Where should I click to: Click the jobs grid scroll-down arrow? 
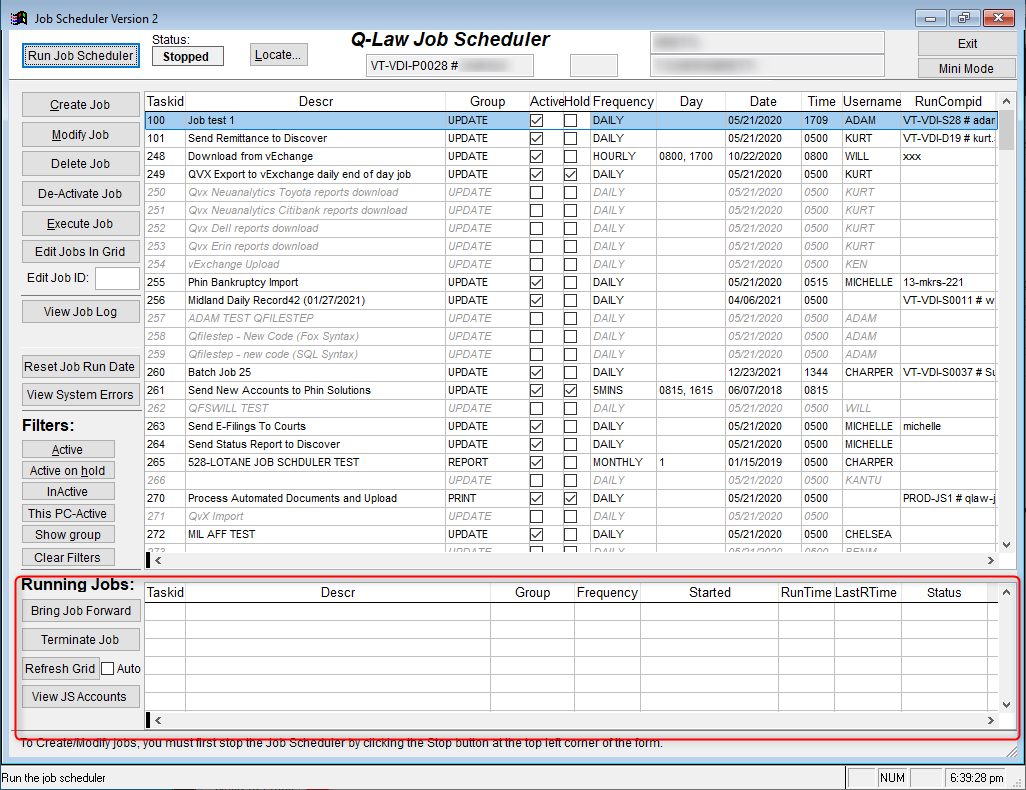1006,545
